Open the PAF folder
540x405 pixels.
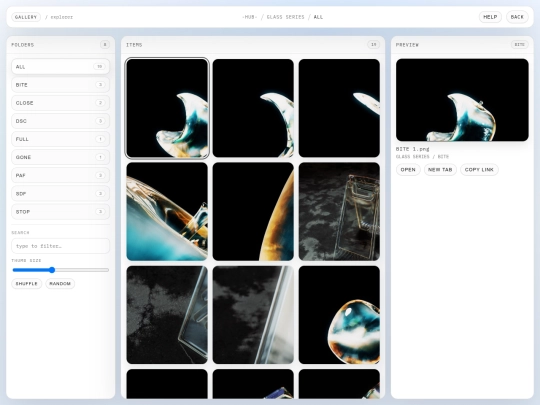(x=61, y=175)
